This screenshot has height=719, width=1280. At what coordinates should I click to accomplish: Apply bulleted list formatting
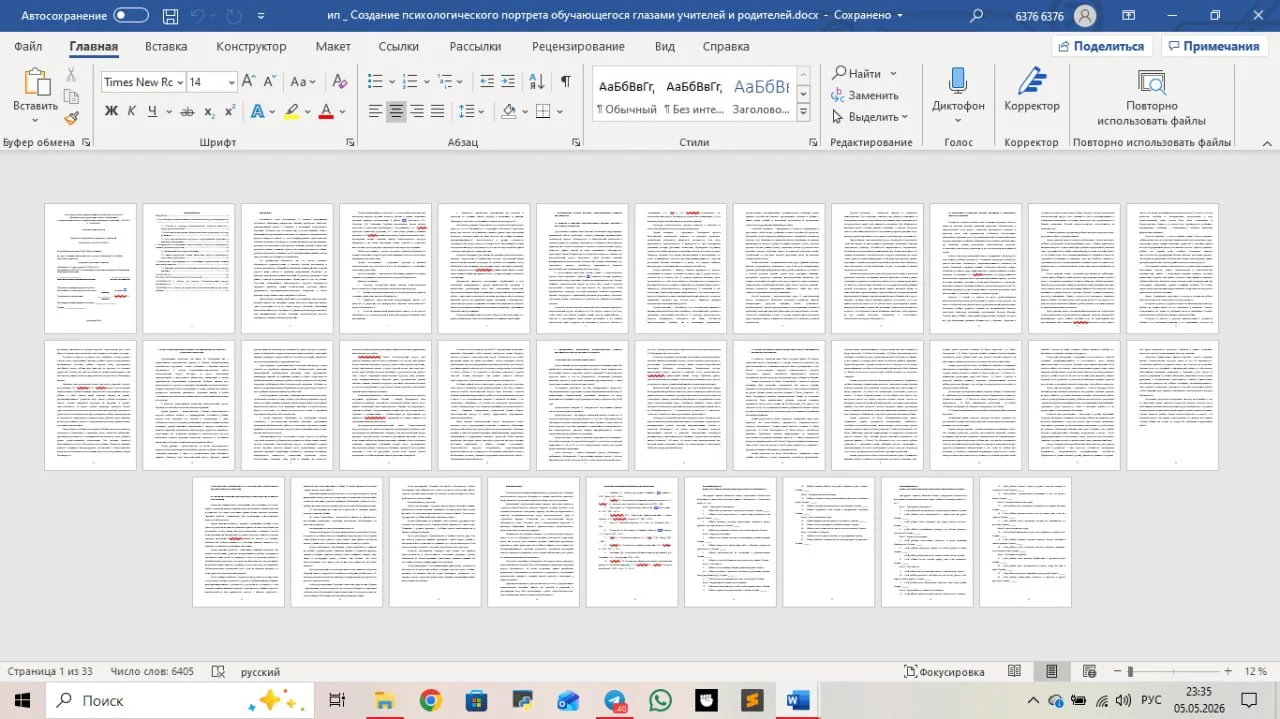(x=375, y=81)
